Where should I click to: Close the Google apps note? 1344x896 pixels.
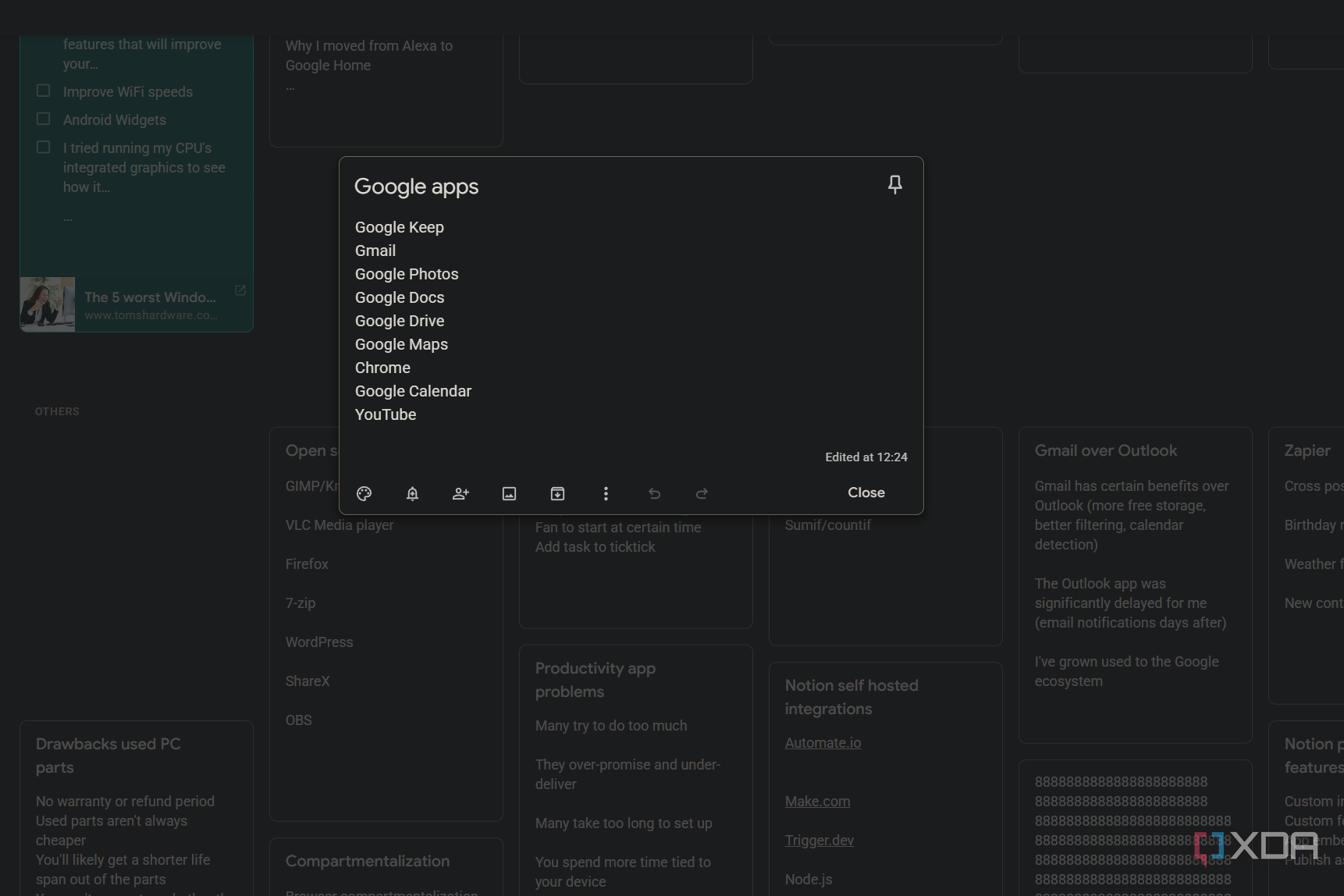[x=866, y=492]
